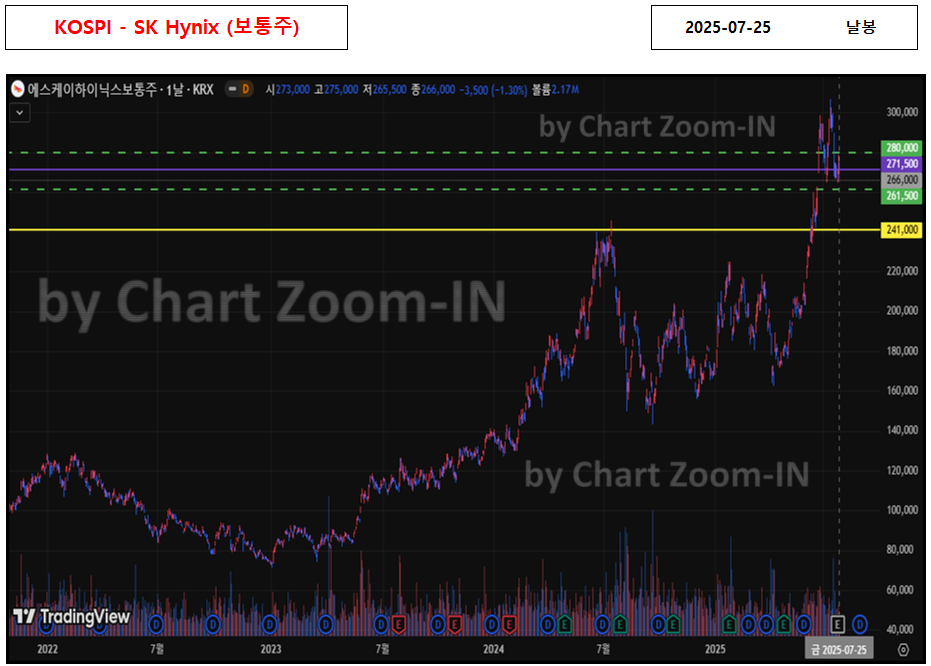931x666 pixels.
Task: Select the yellow 241,000 price label
Action: tap(901, 229)
